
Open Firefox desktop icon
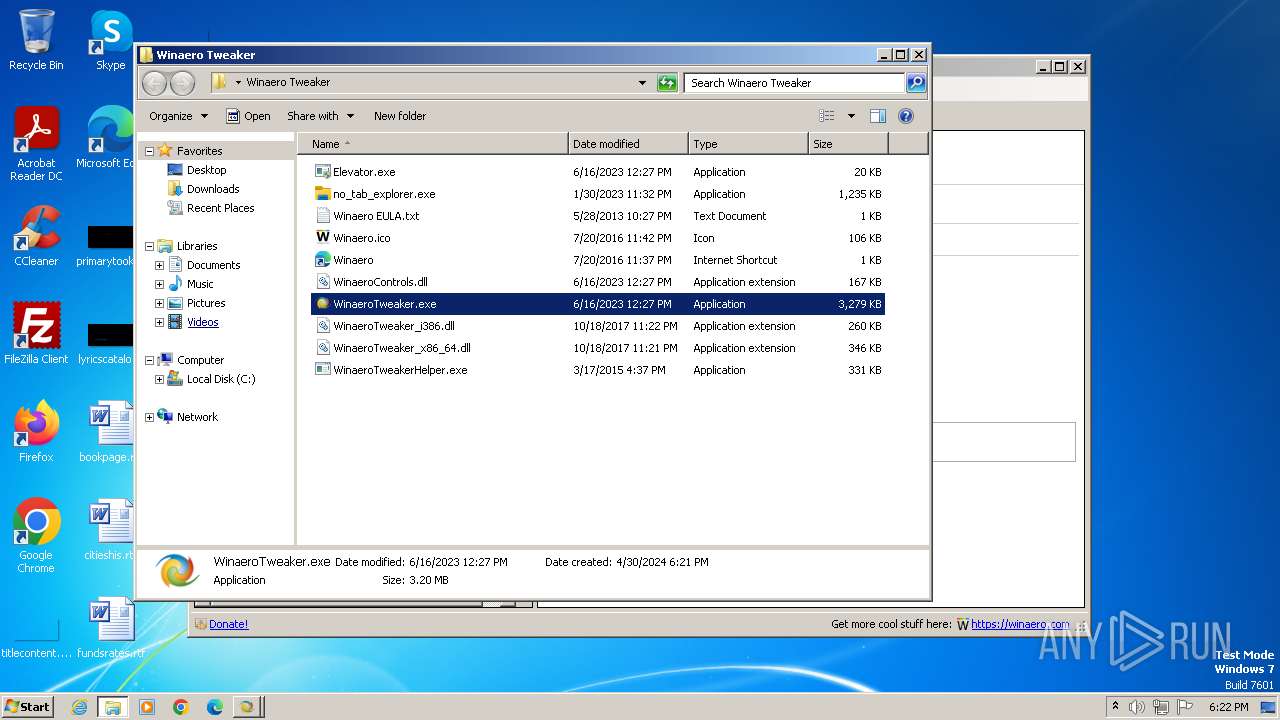click(36, 432)
